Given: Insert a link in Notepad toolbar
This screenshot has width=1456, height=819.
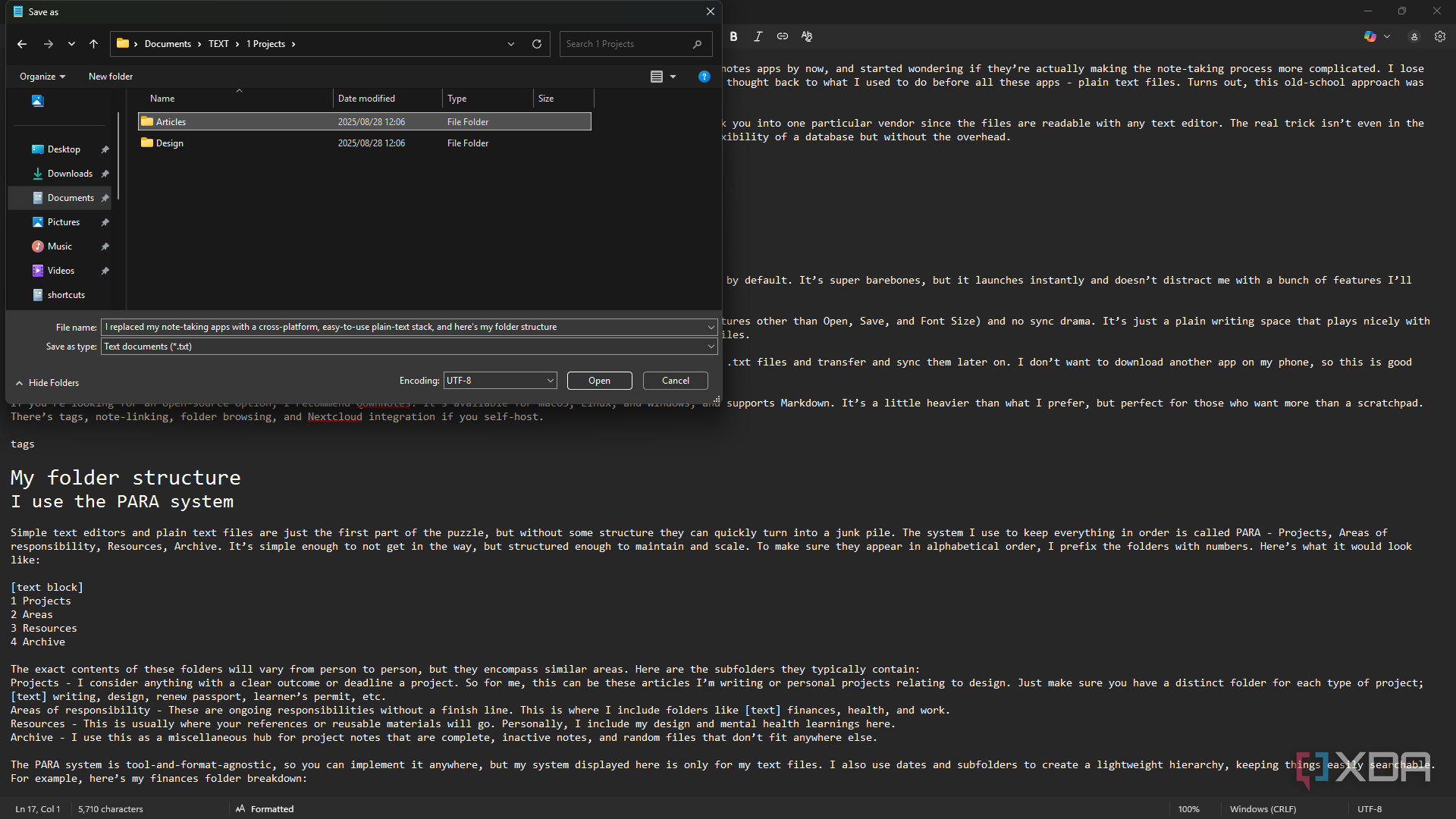Looking at the screenshot, I should tap(782, 36).
